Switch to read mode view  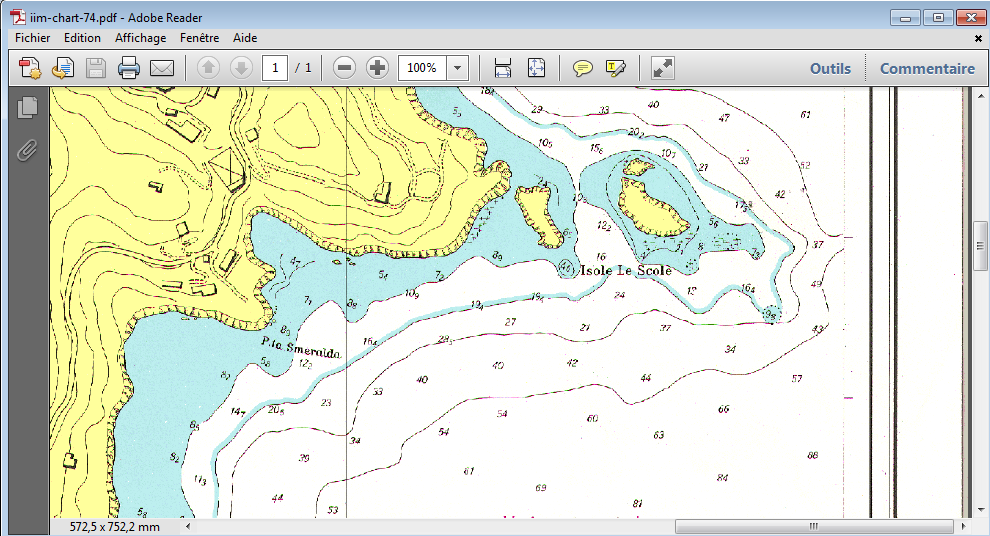[662, 68]
